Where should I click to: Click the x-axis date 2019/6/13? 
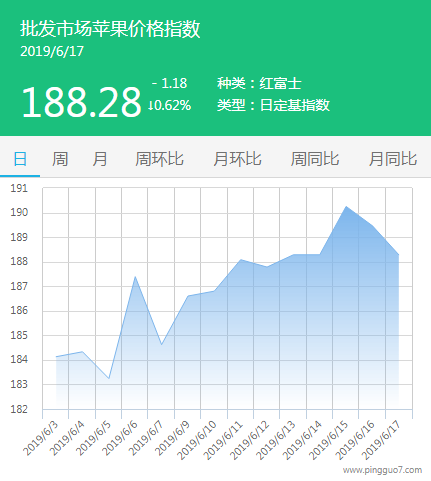point(276,440)
